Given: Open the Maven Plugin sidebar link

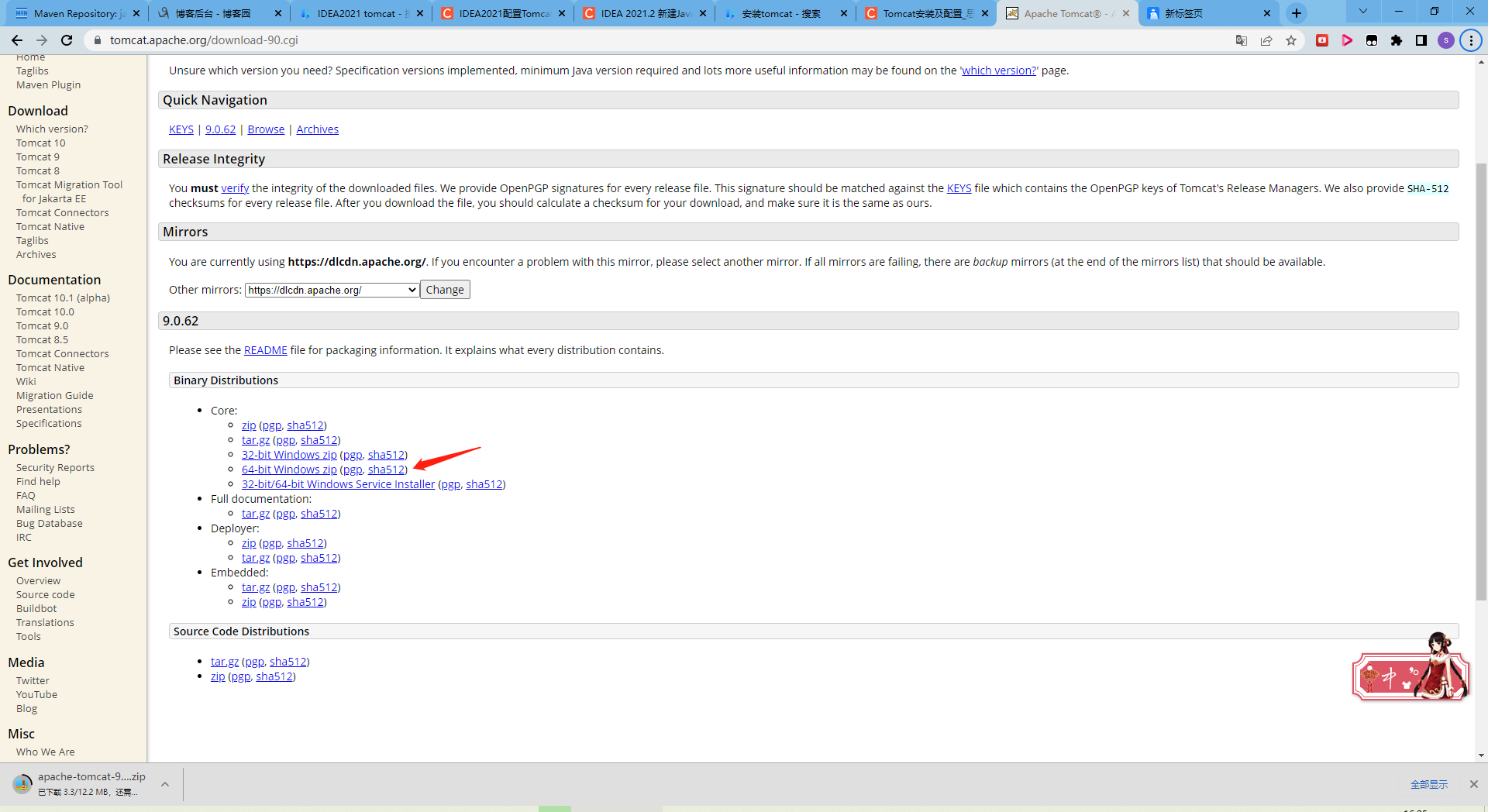Looking at the screenshot, I should click(x=48, y=85).
